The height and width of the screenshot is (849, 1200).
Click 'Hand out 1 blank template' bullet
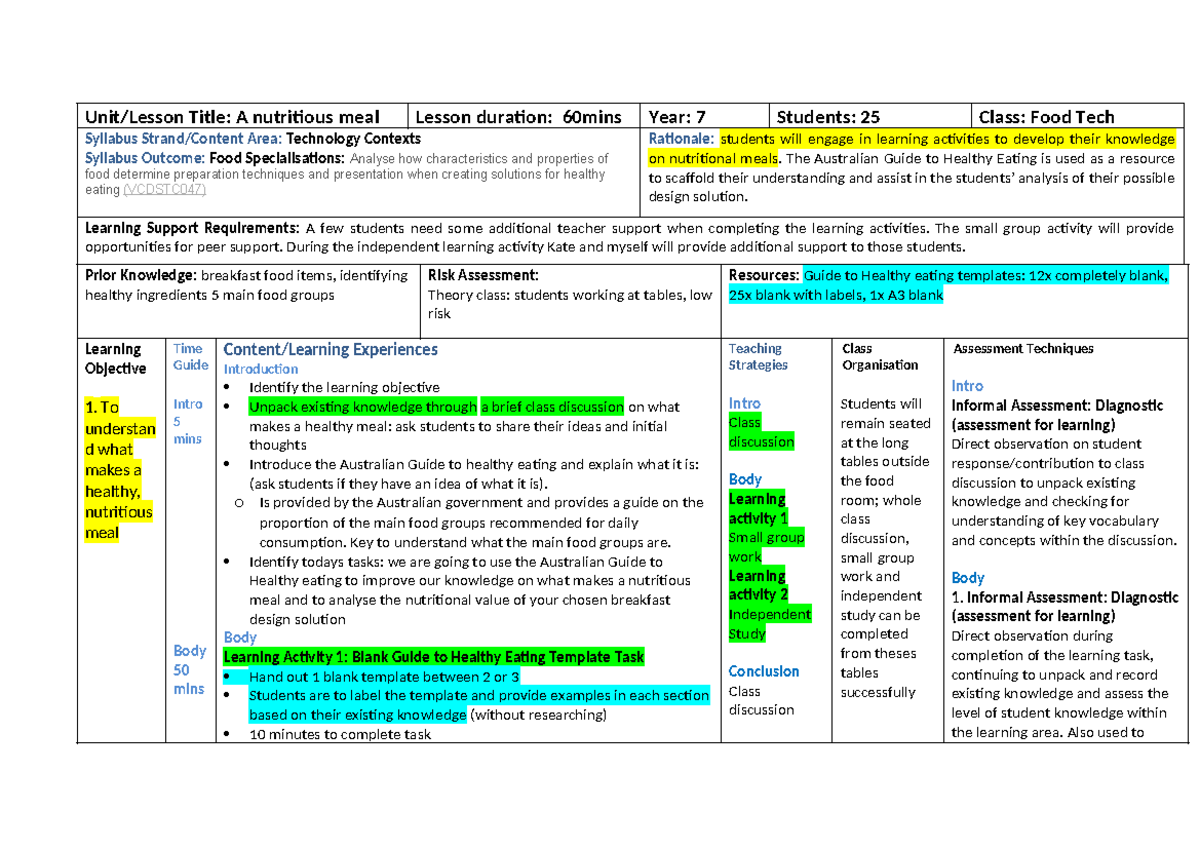click(384, 676)
